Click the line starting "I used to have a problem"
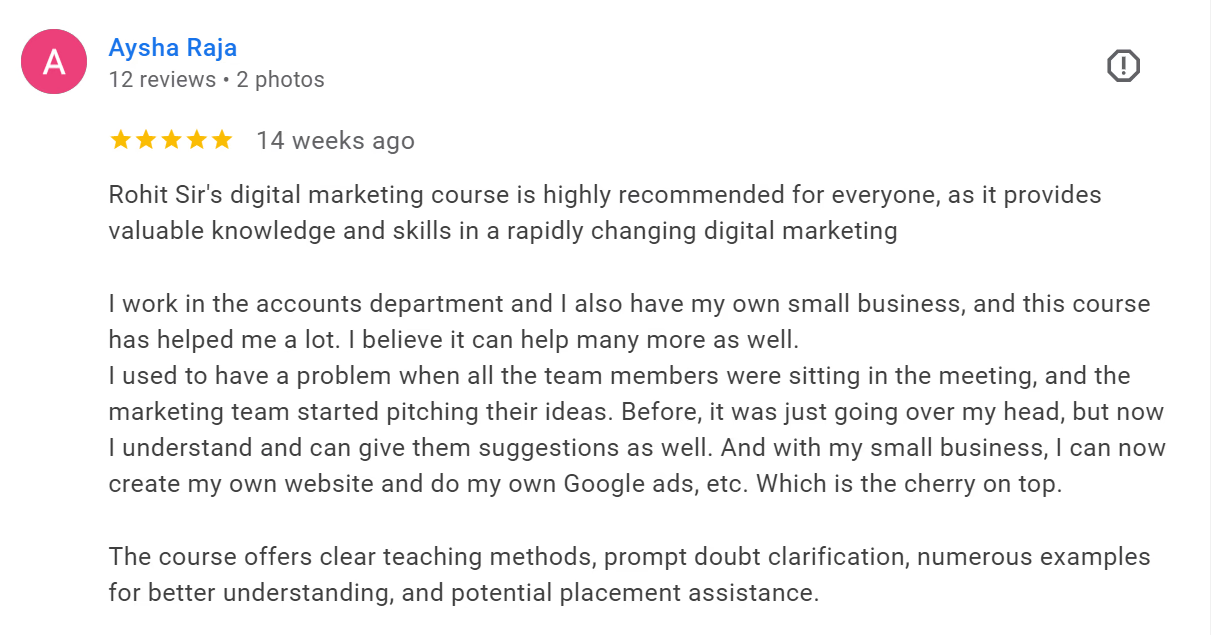The width and height of the screenshot is (1211, 635). coord(619,376)
